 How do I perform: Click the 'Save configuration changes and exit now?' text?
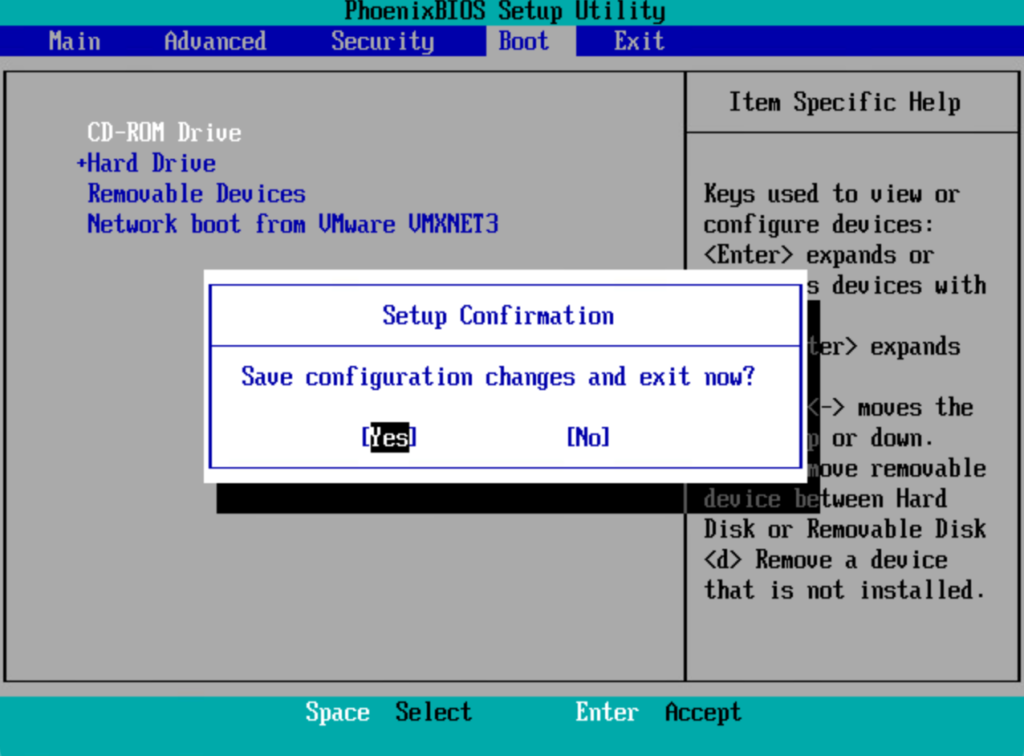tap(498, 377)
